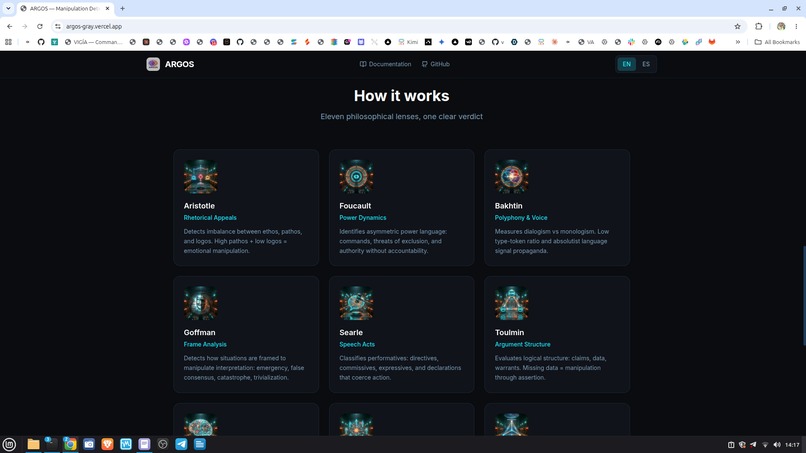Close the ARGOS browser tab
The image size is (806, 453).
tap(107, 9)
